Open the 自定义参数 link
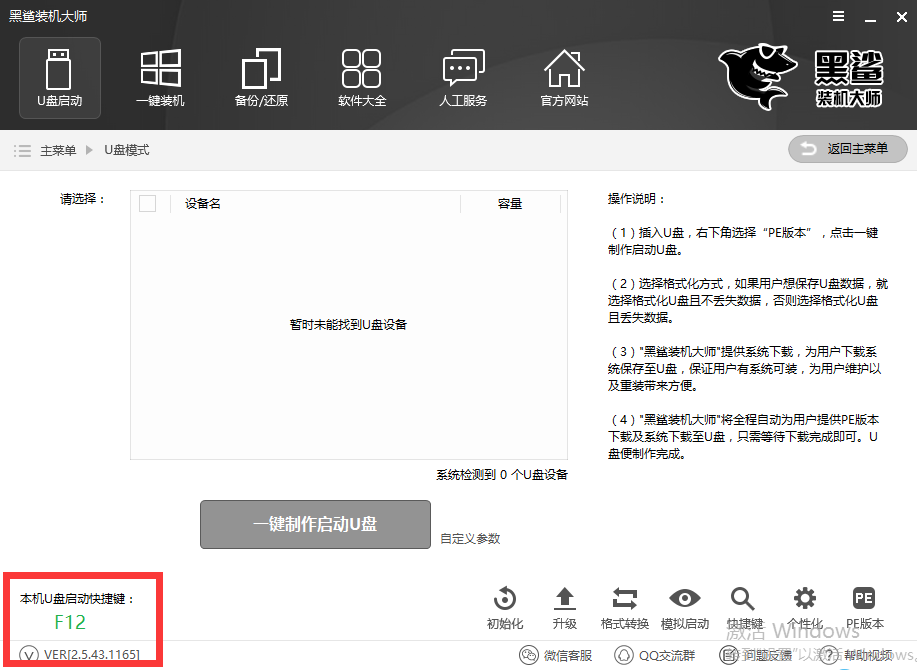This screenshot has width=917, height=670. 470,538
